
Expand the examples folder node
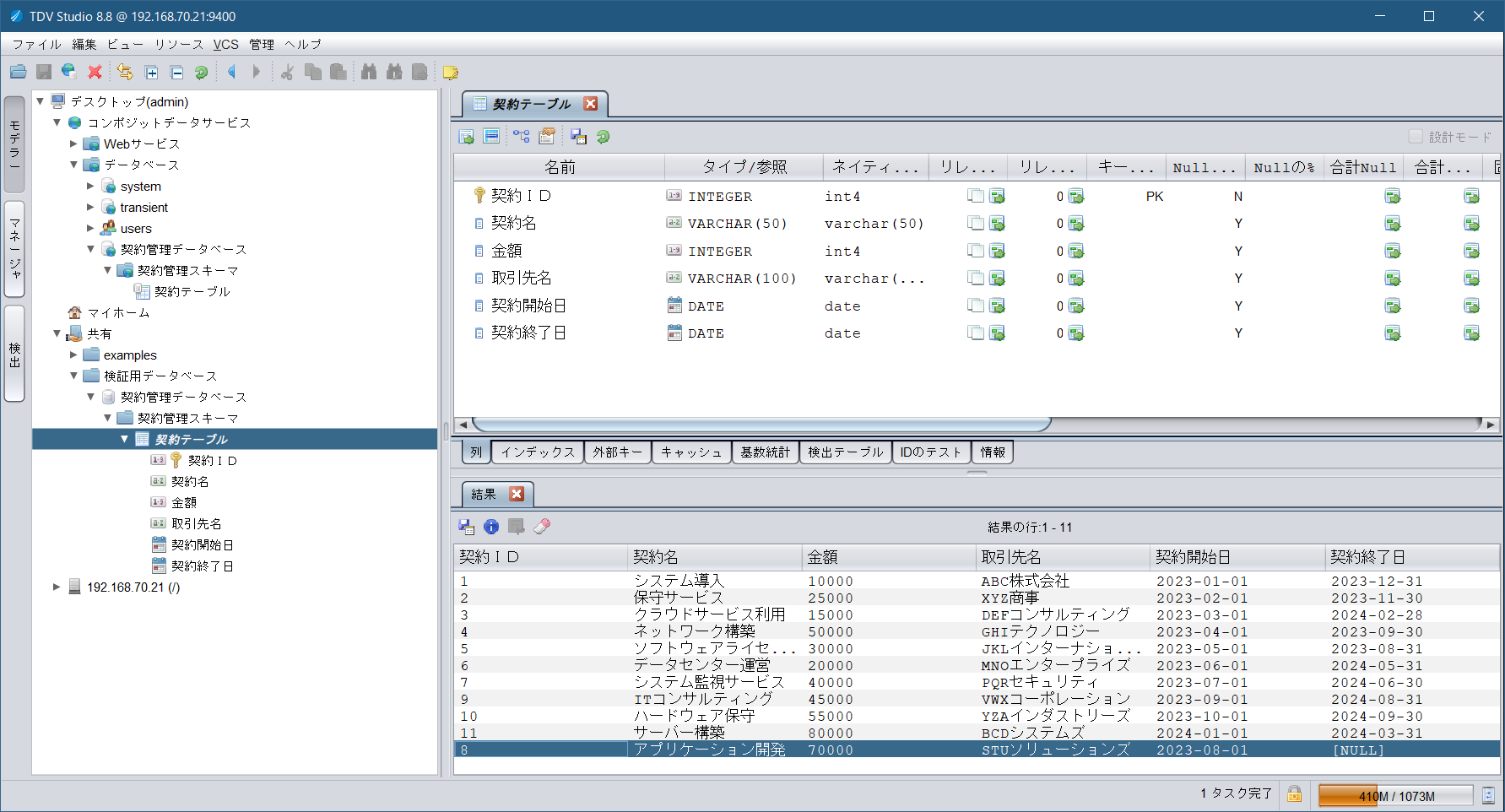point(73,355)
